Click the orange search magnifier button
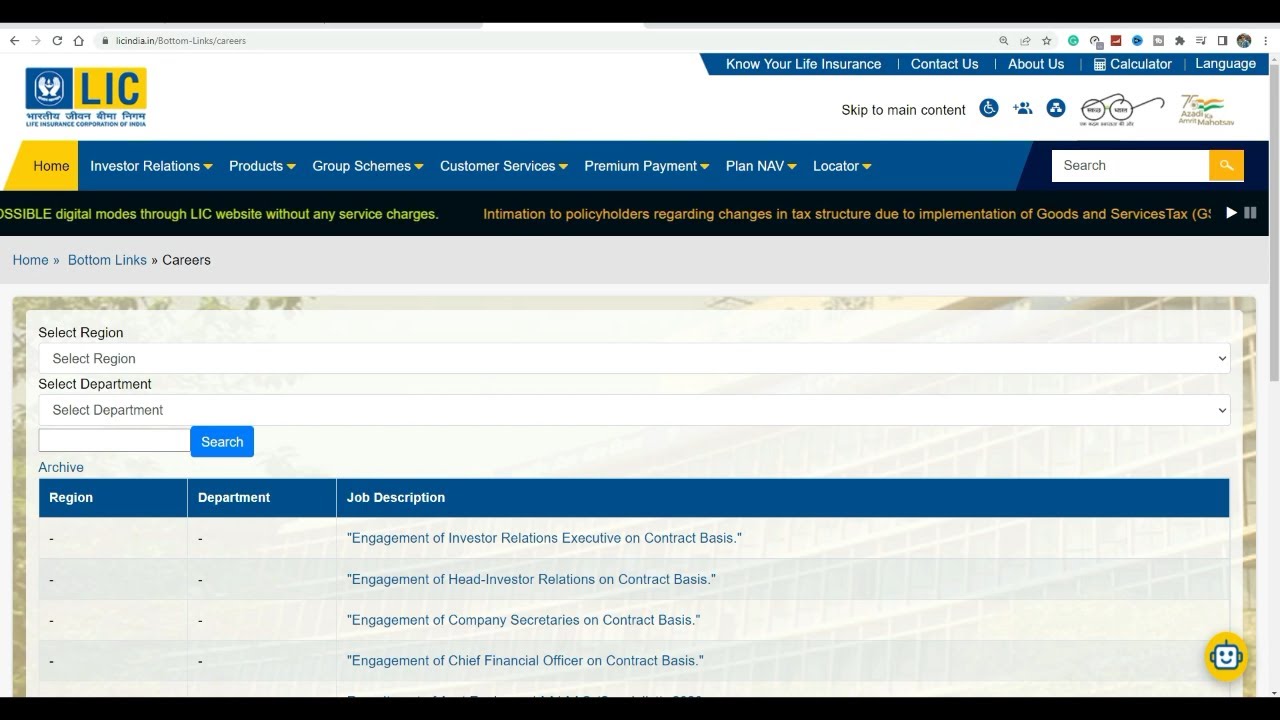The image size is (1280, 720). click(x=1226, y=165)
